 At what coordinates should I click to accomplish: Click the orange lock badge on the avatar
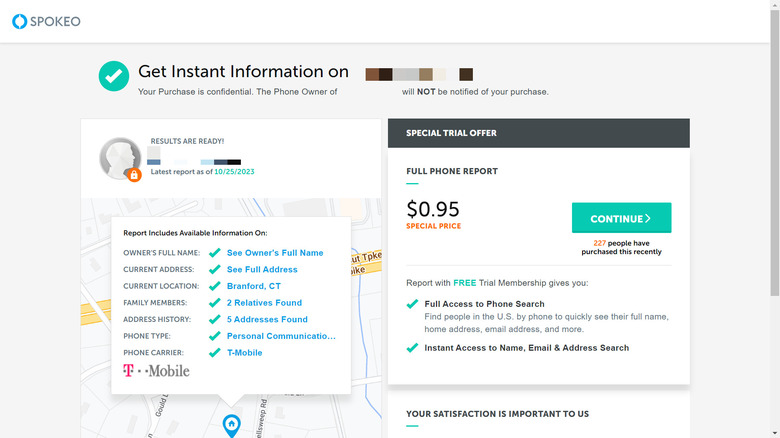pyautogui.click(x=133, y=175)
